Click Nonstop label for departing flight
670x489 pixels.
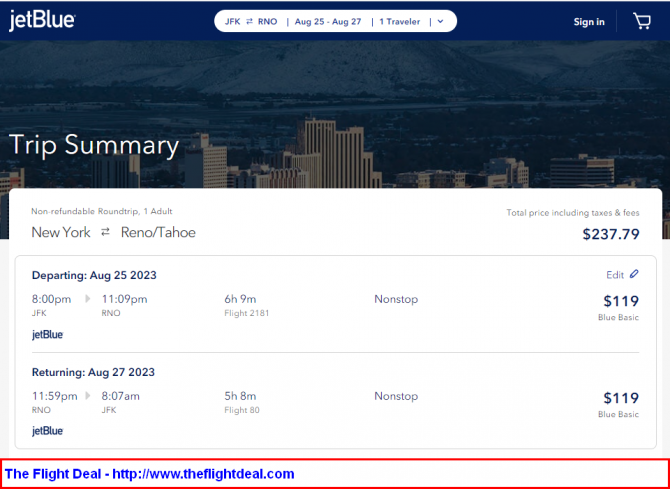[x=396, y=299]
